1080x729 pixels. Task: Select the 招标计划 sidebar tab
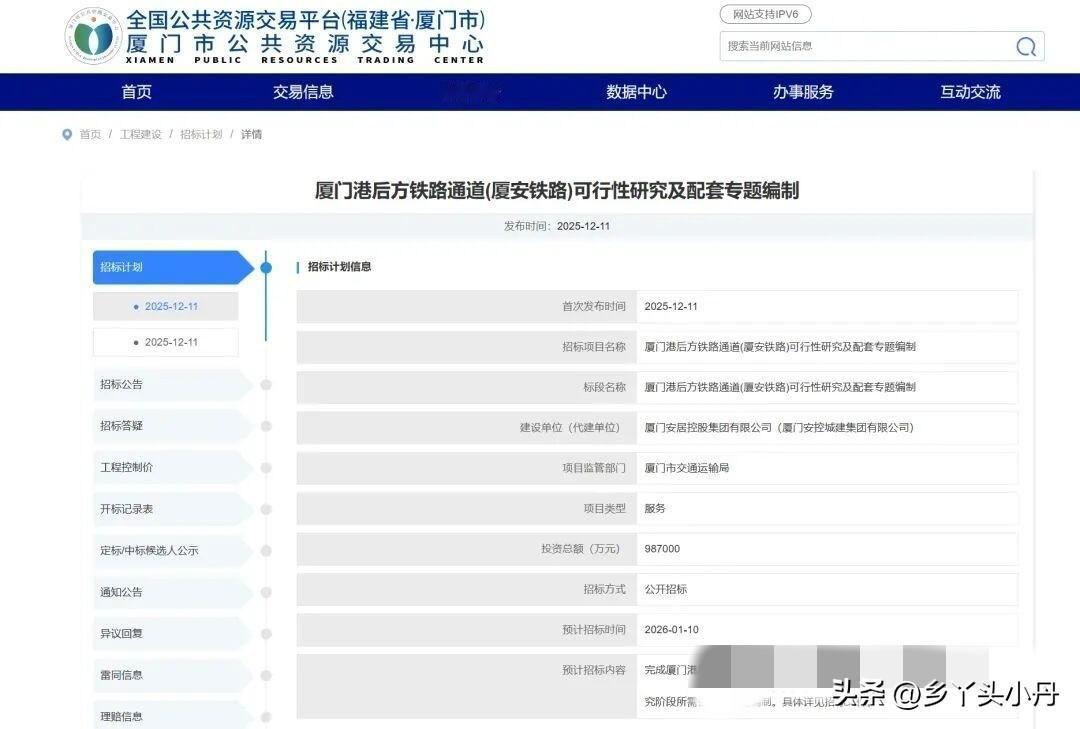[173, 267]
